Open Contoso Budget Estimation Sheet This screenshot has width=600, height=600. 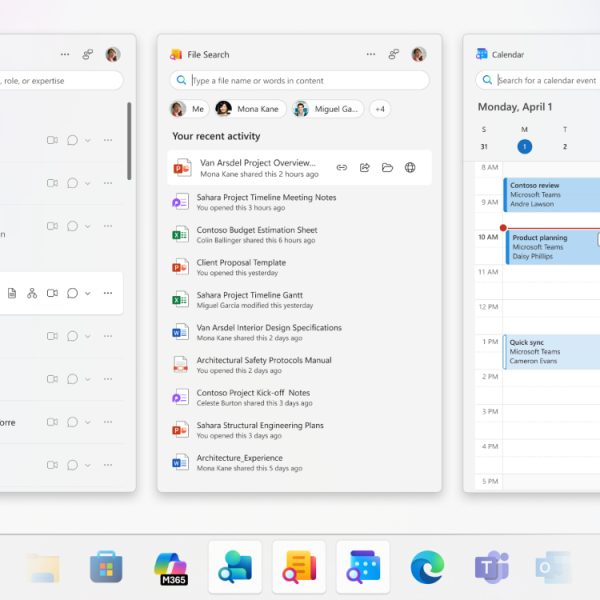coord(299,234)
